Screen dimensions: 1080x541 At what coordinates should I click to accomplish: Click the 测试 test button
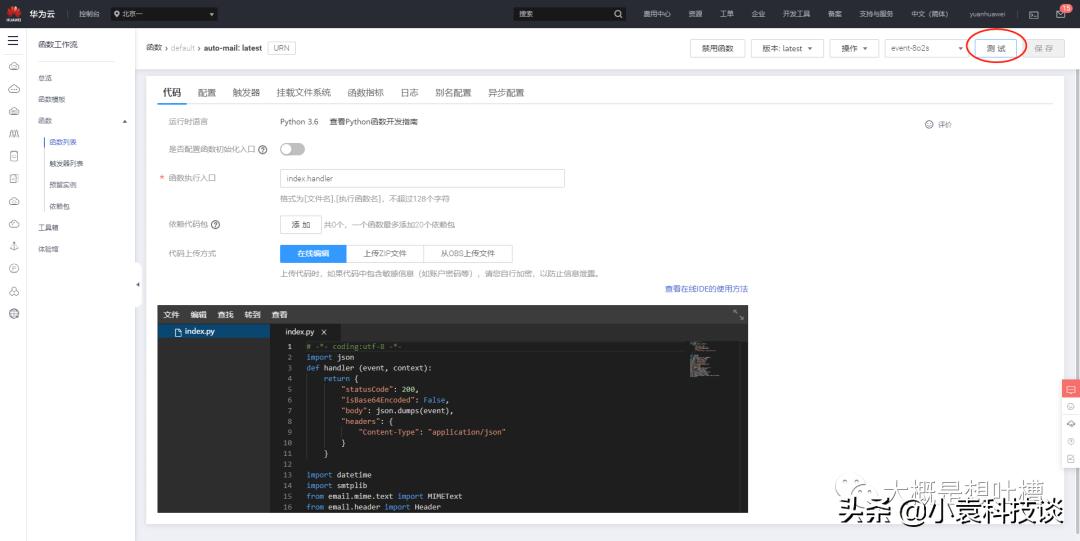point(996,48)
